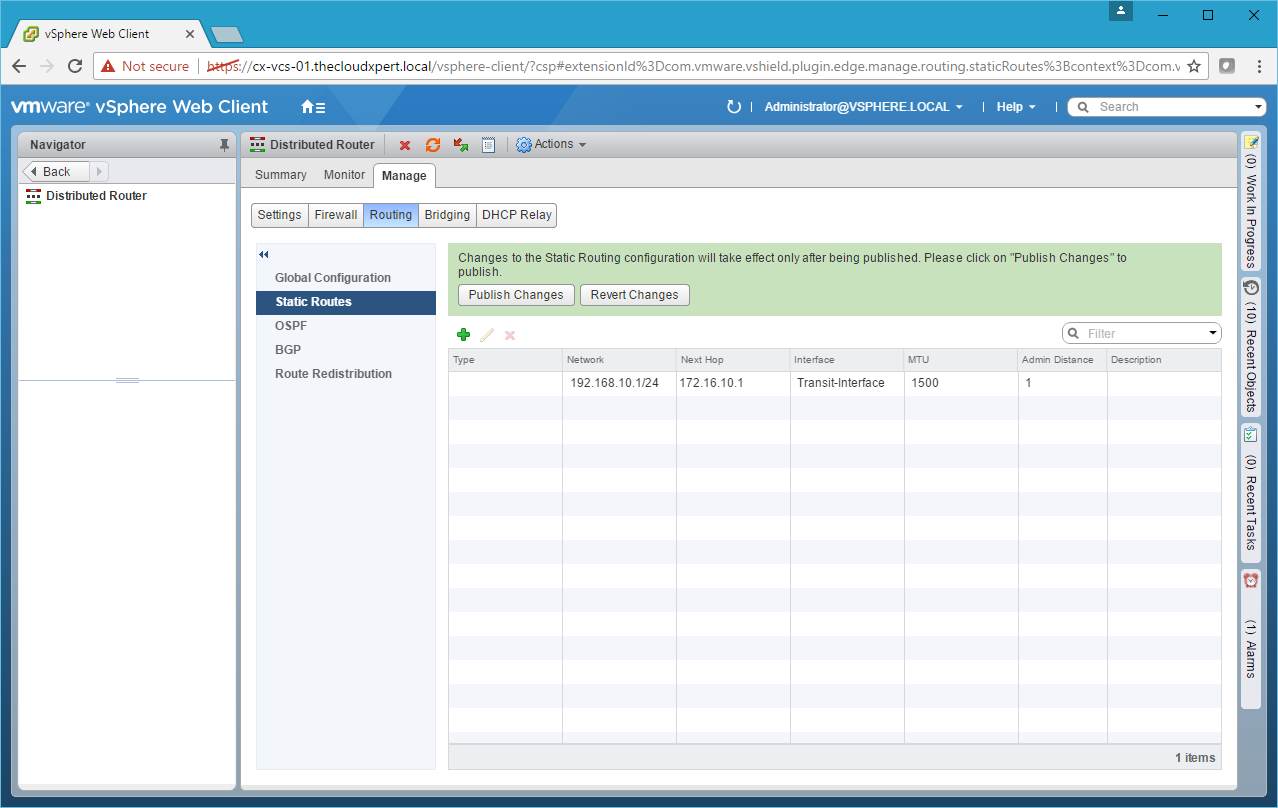
Task: Expand the Administrator@VSPHERE.LOCAL user menu
Action: point(863,107)
